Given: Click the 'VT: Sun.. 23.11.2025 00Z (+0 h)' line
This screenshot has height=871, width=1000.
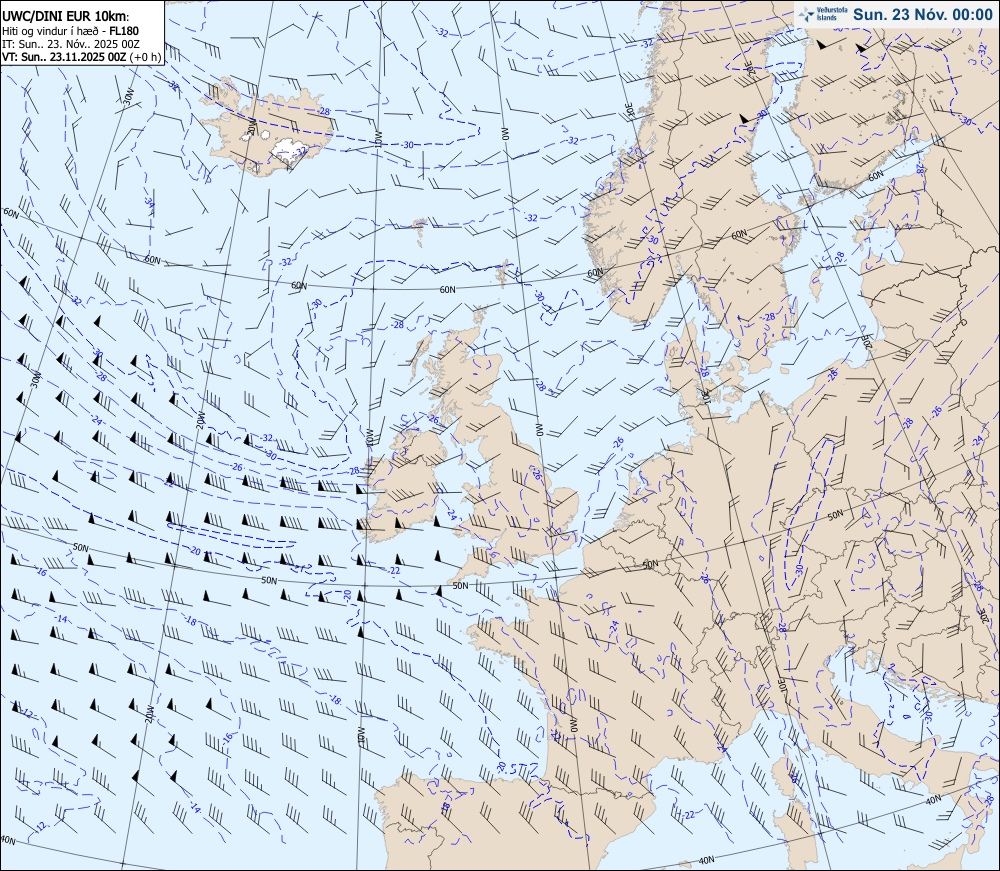Looking at the screenshot, I should point(82,57).
